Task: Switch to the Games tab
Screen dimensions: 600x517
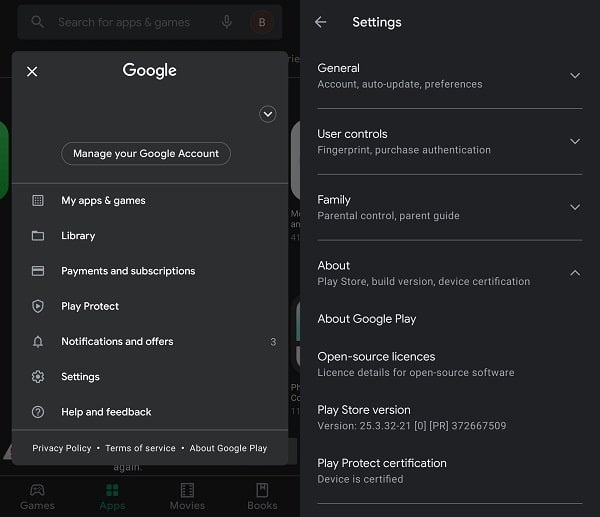Action: click(x=38, y=497)
